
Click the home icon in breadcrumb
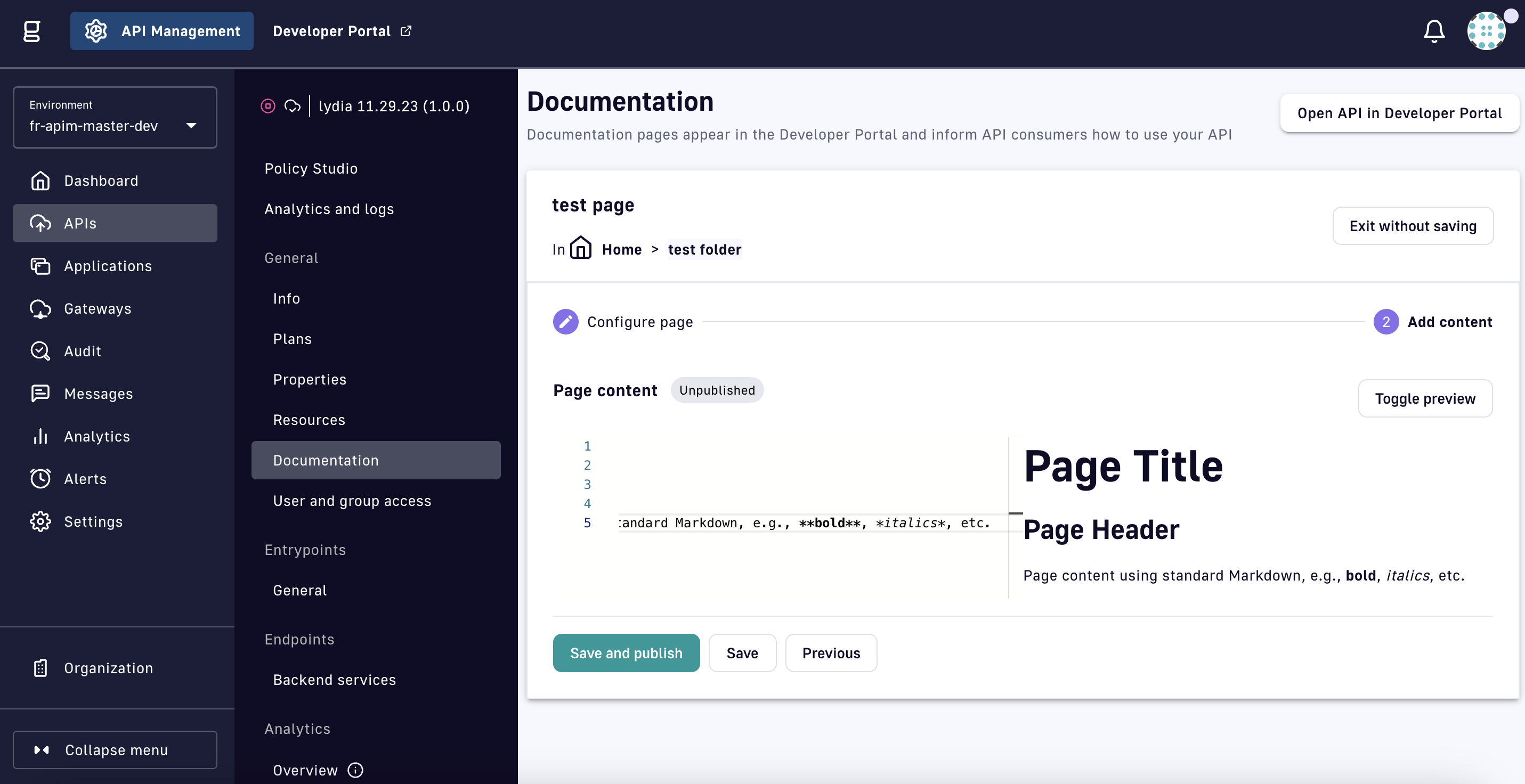tap(580, 248)
